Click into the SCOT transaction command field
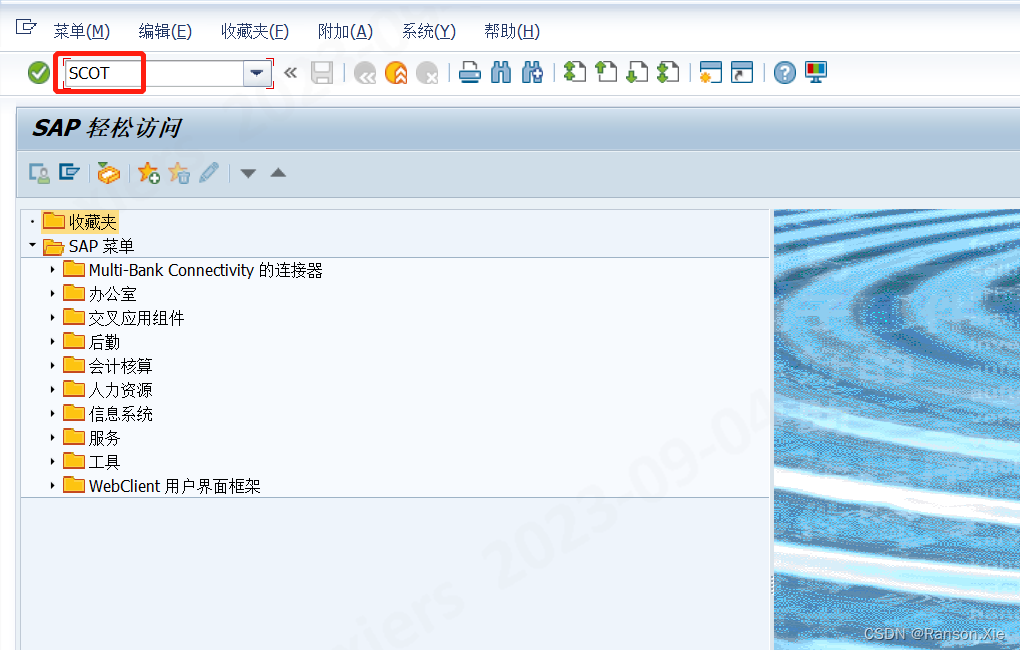This screenshot has width=1020, height=650. tap(154, 73)
